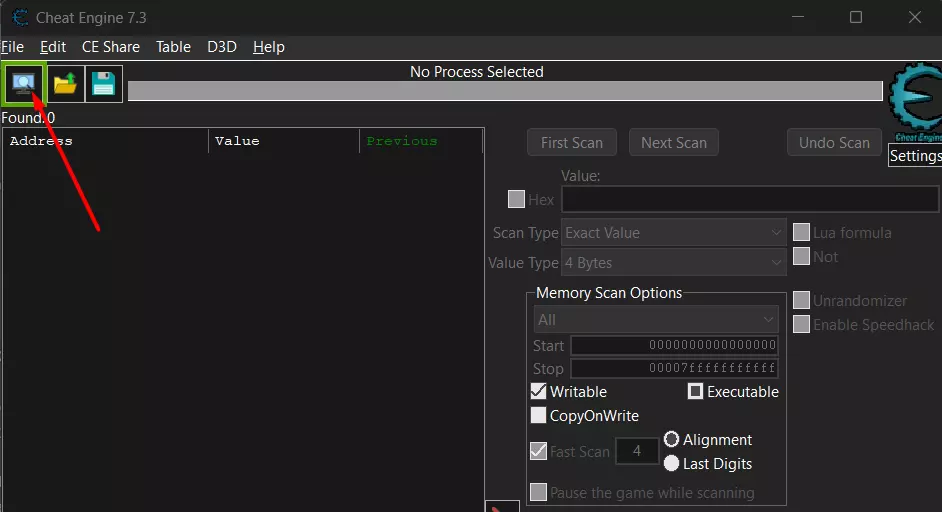Screen dimensions: 942x512
Task: Enable the Executable checkbox
Action: click(x=695, y=391)
